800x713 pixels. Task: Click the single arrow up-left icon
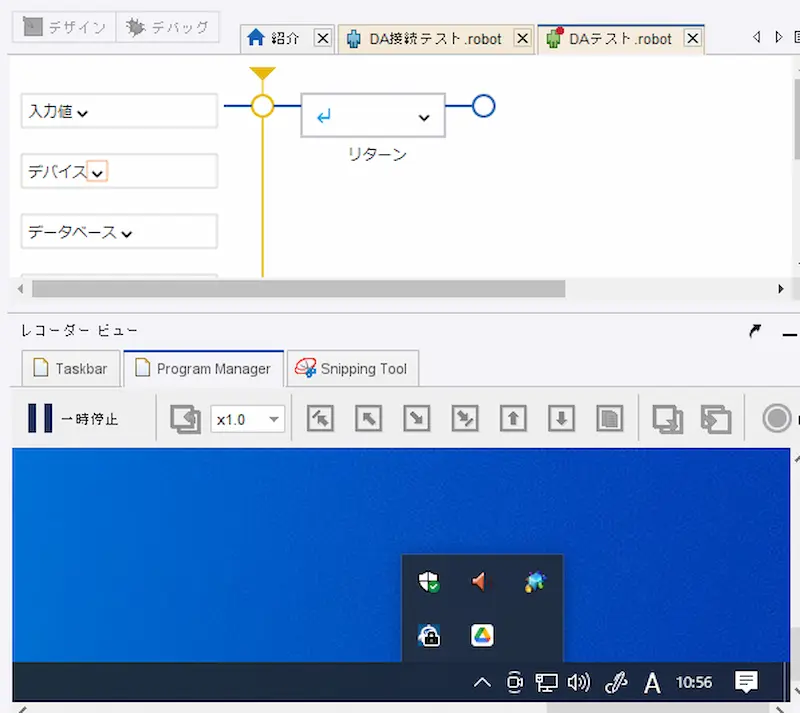click(x=368, y=419)
